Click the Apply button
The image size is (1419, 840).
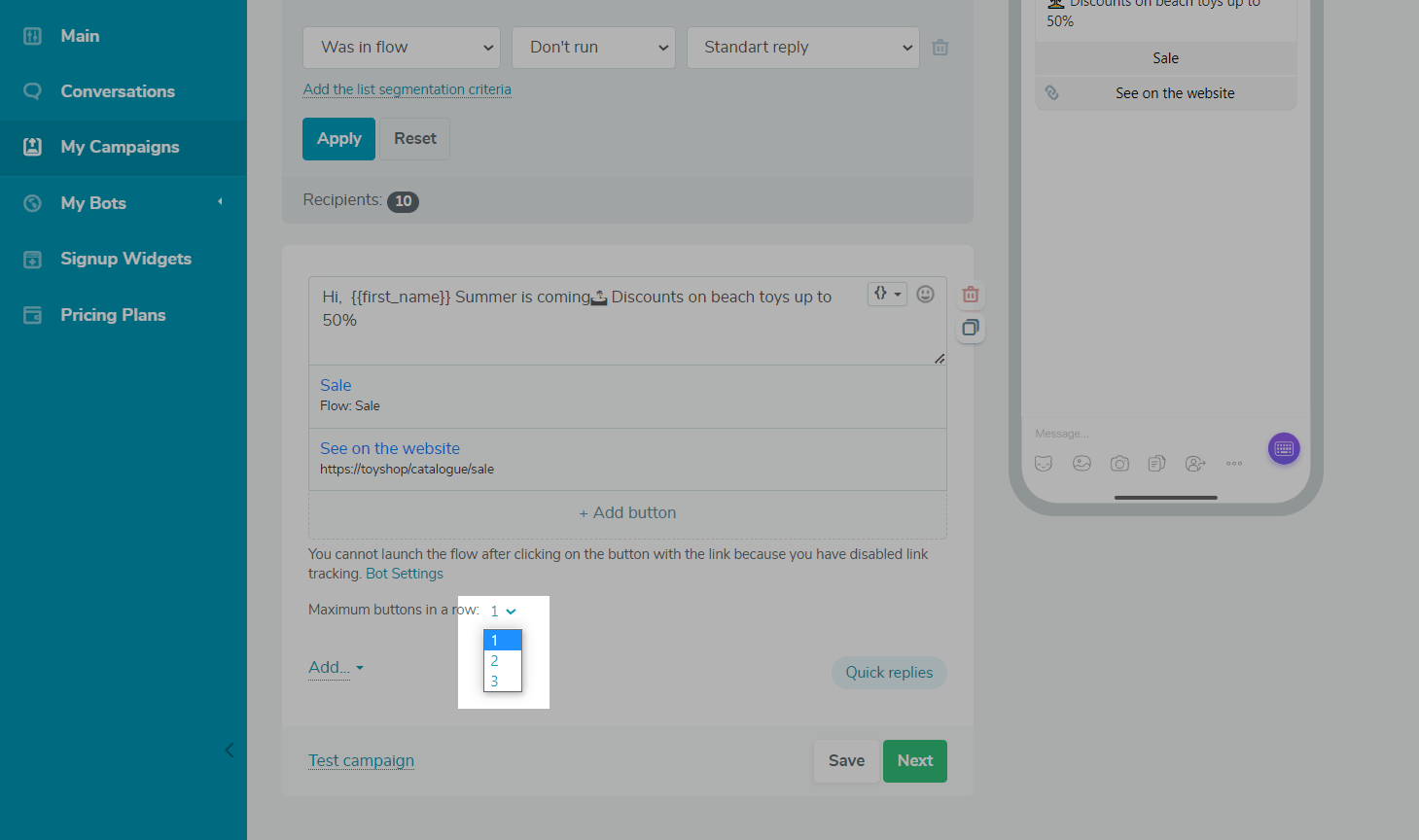[338, 139]
